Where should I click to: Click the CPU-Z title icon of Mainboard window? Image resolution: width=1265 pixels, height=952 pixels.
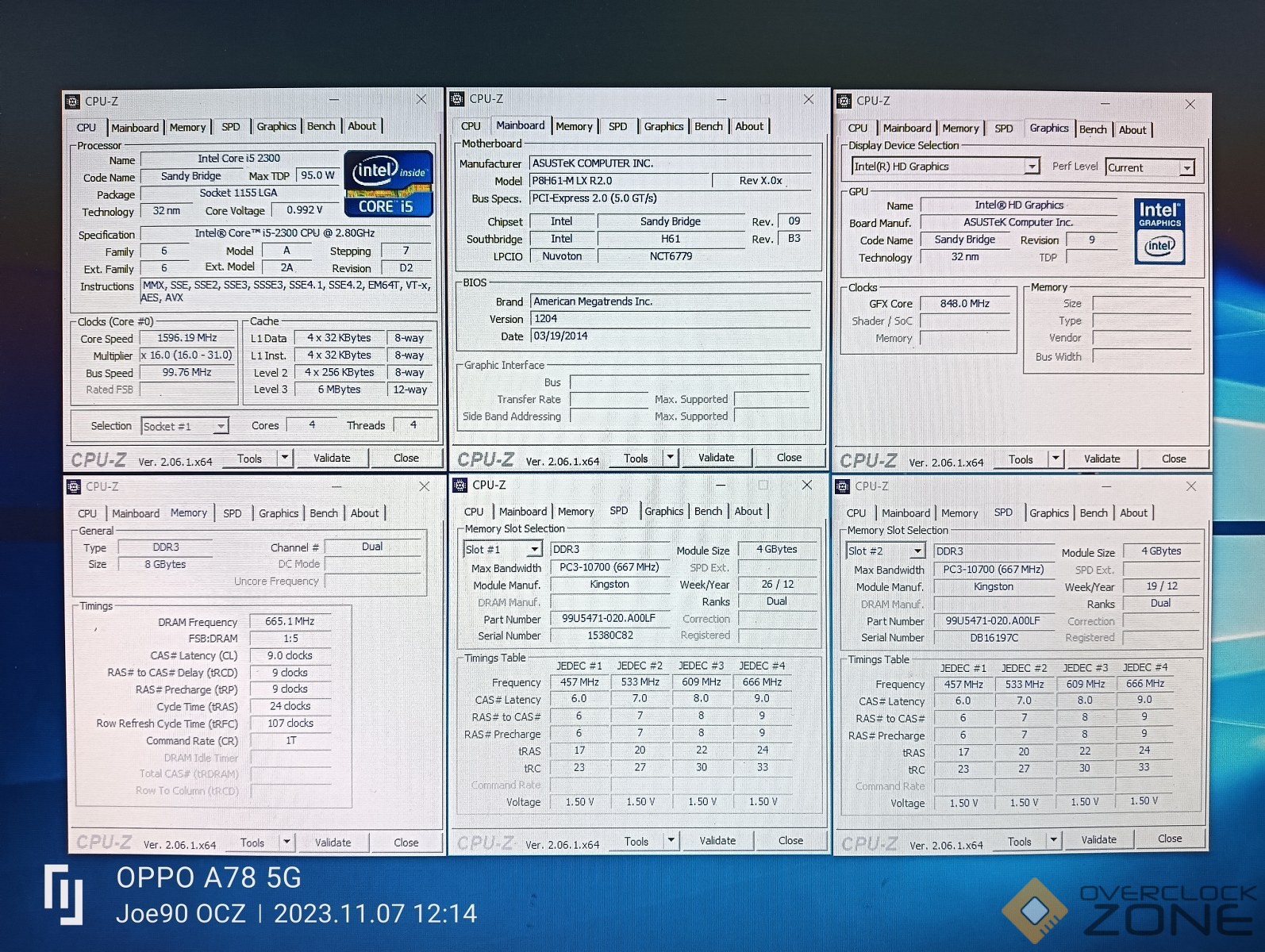pyautogui.click(x=457, y=99)
